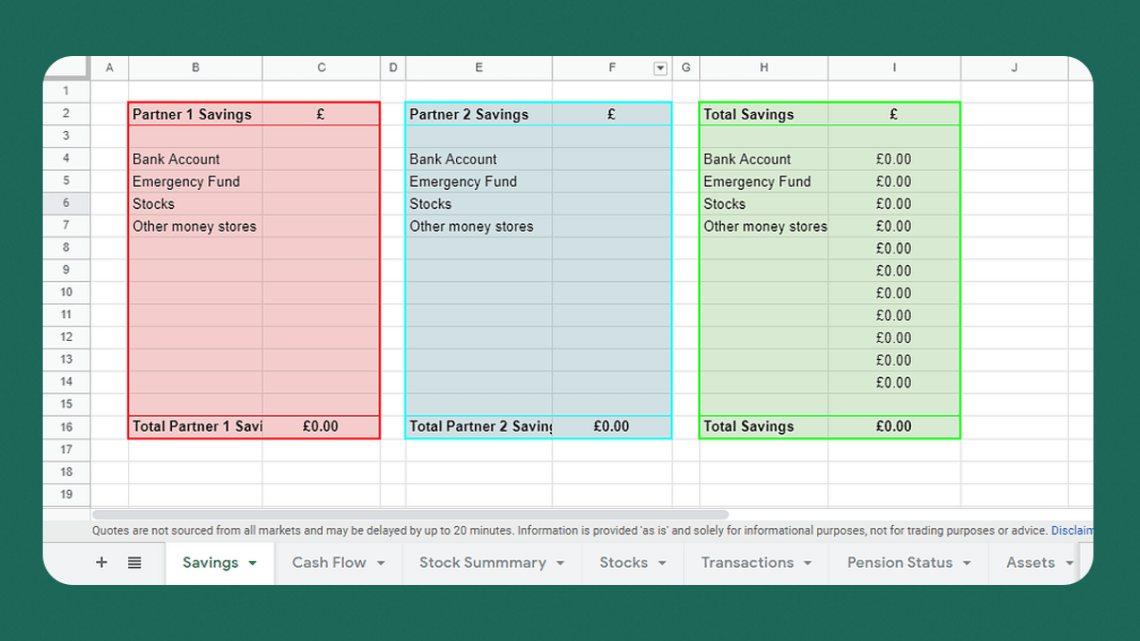The height and width of the screenshot is (641, 1140).
Task: Select the £0.00 Bank Account total cell
Action: (894, 159)
